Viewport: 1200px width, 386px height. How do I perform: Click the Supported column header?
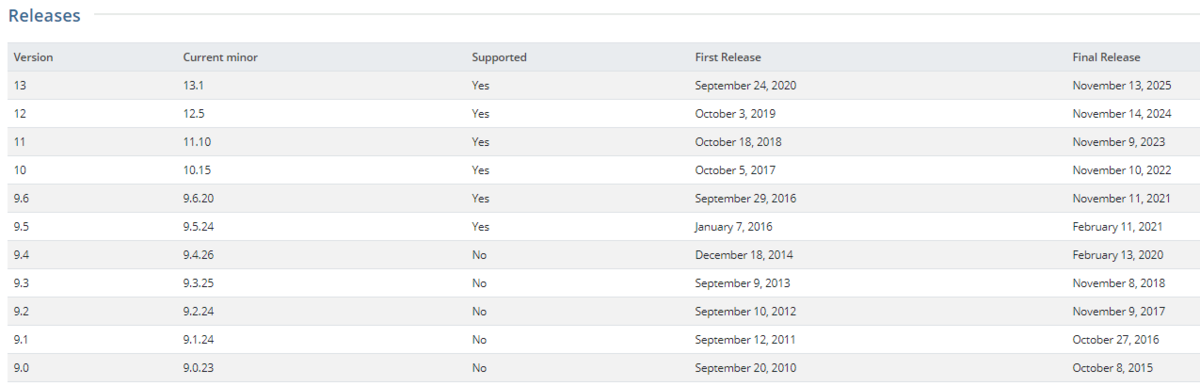pyautogui.click(x=499, y=57)
